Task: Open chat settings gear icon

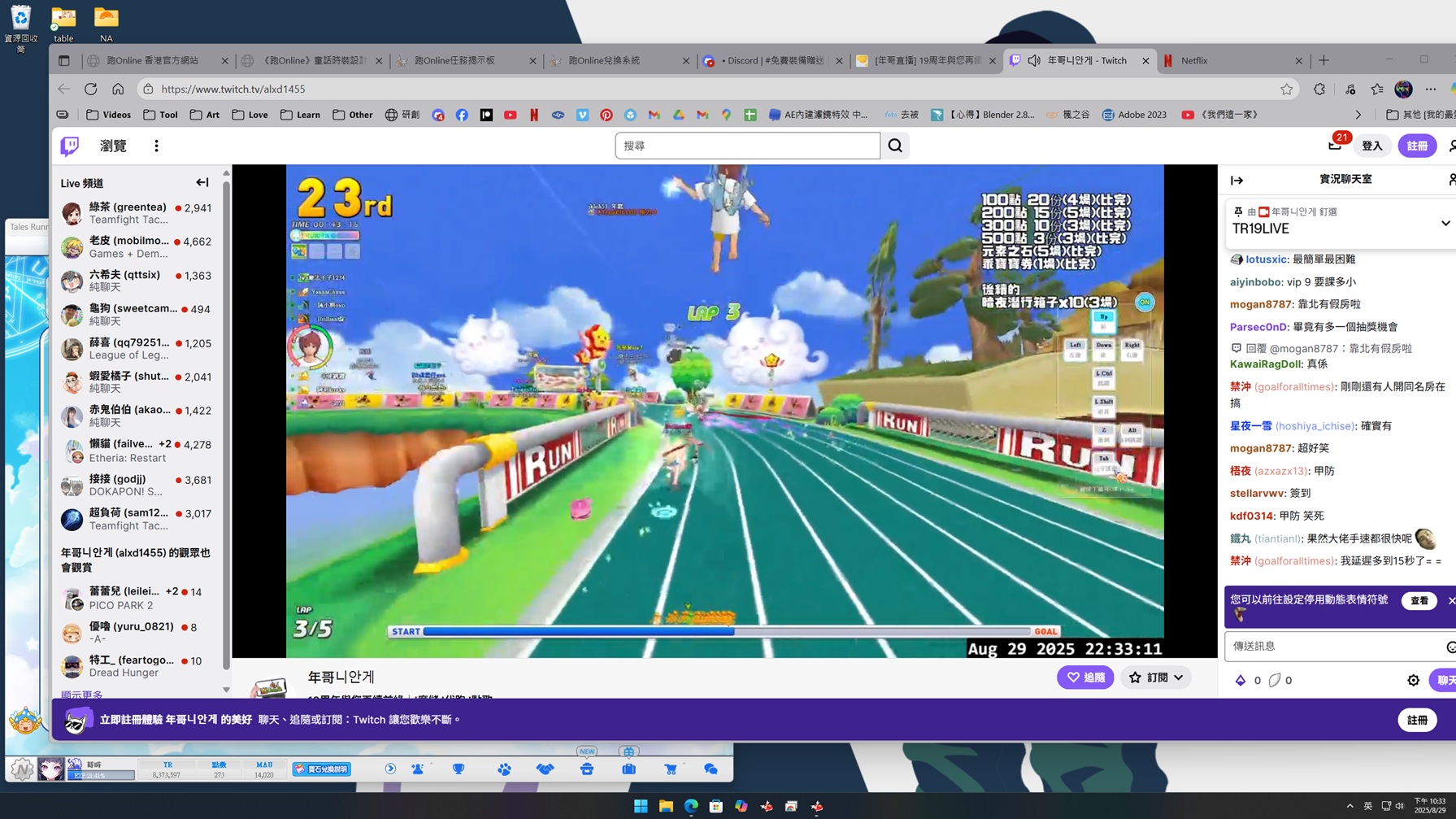Action: click(1413, 680)
